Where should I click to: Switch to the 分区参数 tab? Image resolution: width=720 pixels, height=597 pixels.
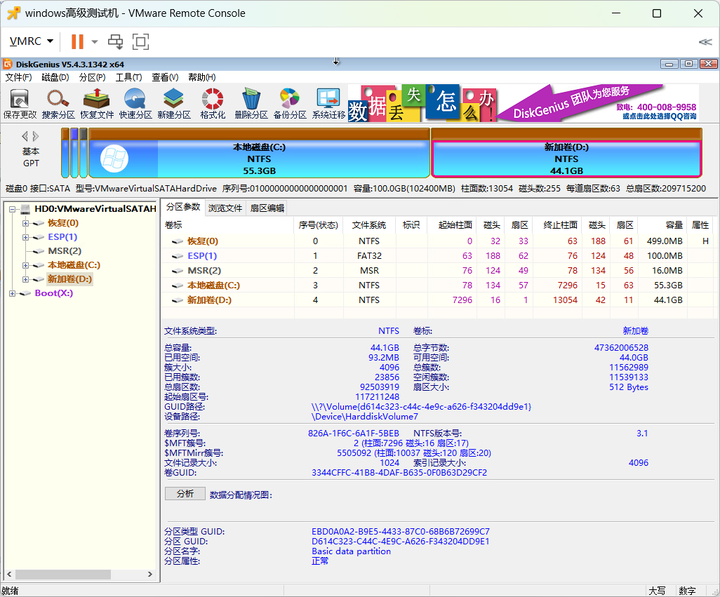pos(183,207)
